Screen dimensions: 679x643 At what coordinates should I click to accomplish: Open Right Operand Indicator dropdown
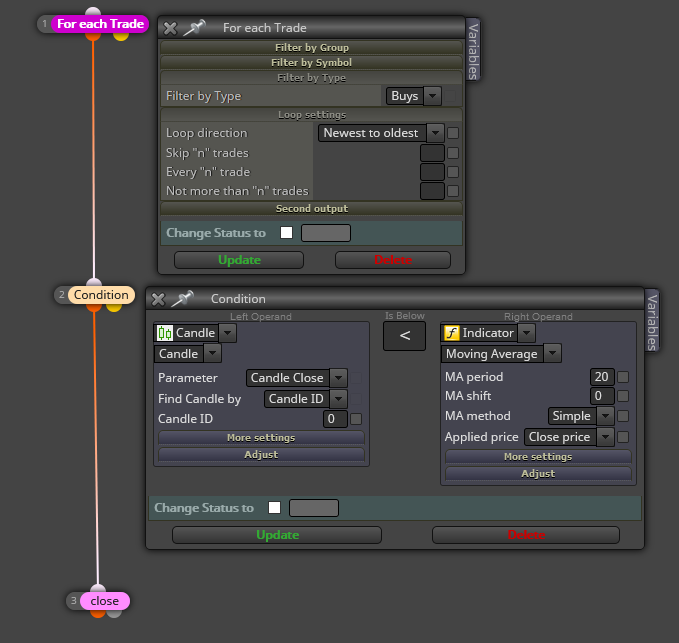[489, 333]
